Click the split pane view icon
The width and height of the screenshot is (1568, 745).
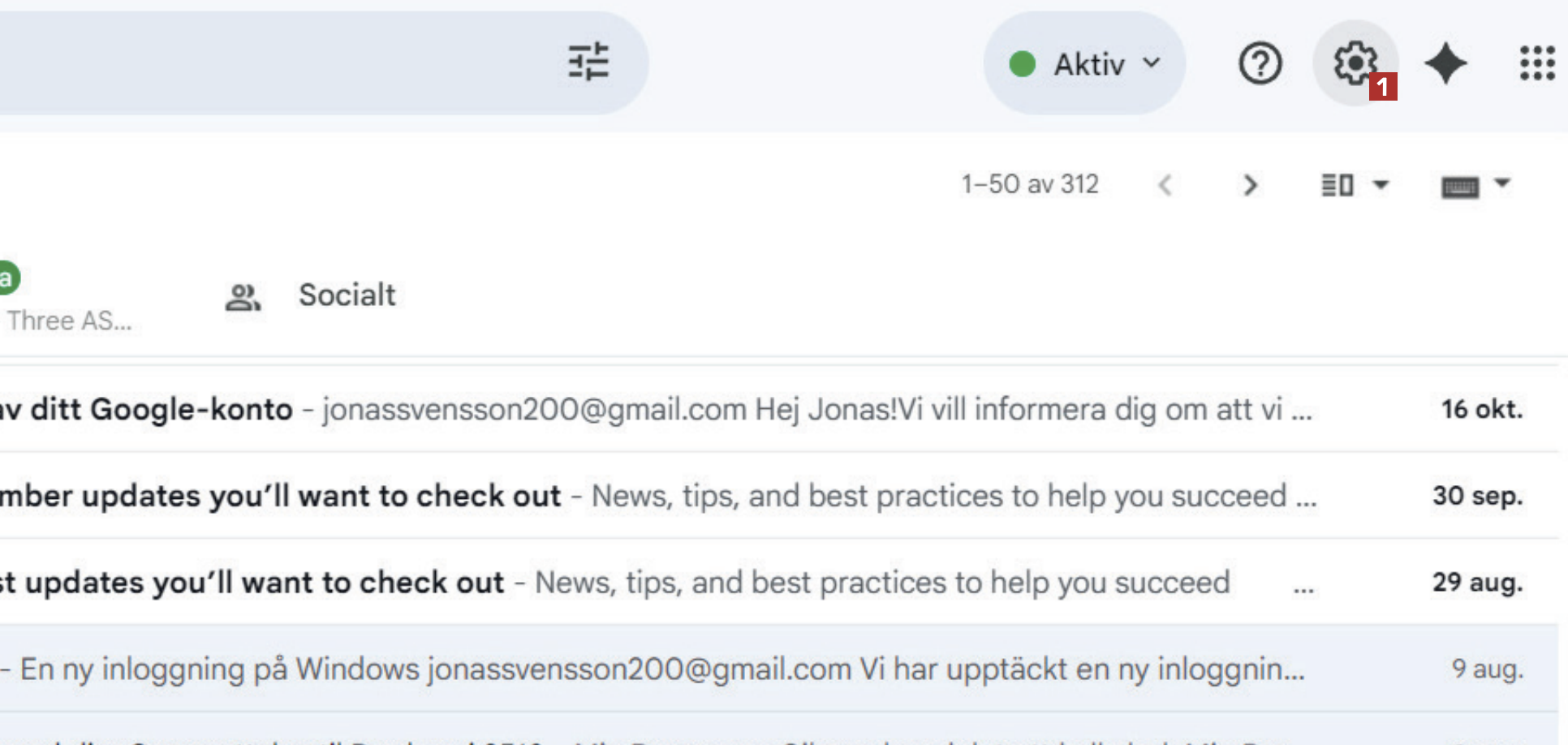pos(1338,185)
